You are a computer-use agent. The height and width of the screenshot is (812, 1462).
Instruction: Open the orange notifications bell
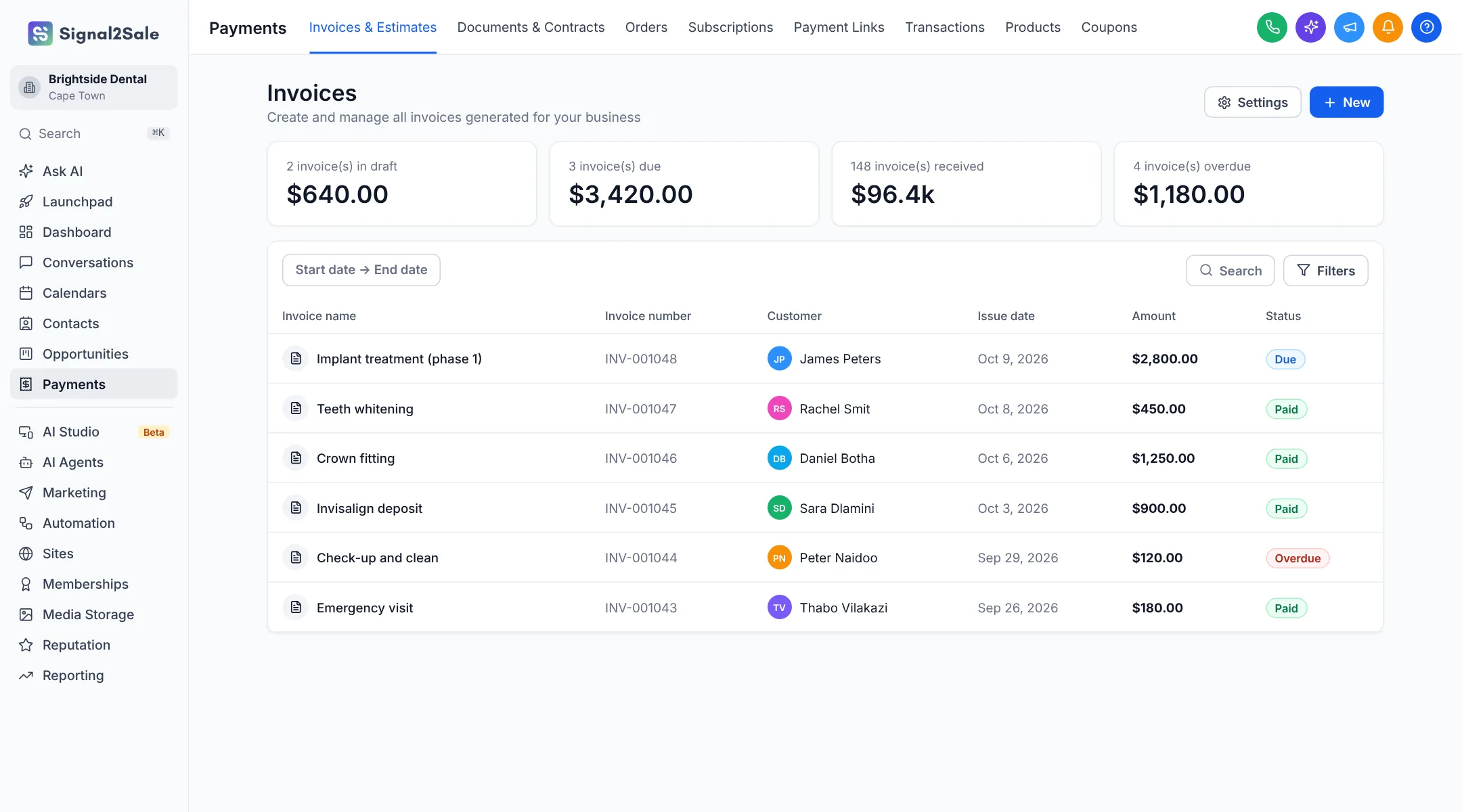pos(1388,27)
